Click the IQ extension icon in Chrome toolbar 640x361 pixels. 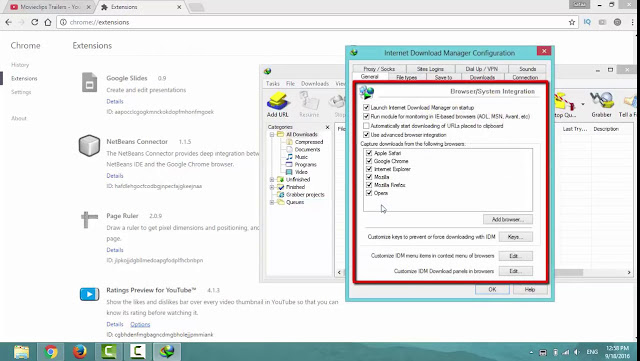tap(587, 22)
